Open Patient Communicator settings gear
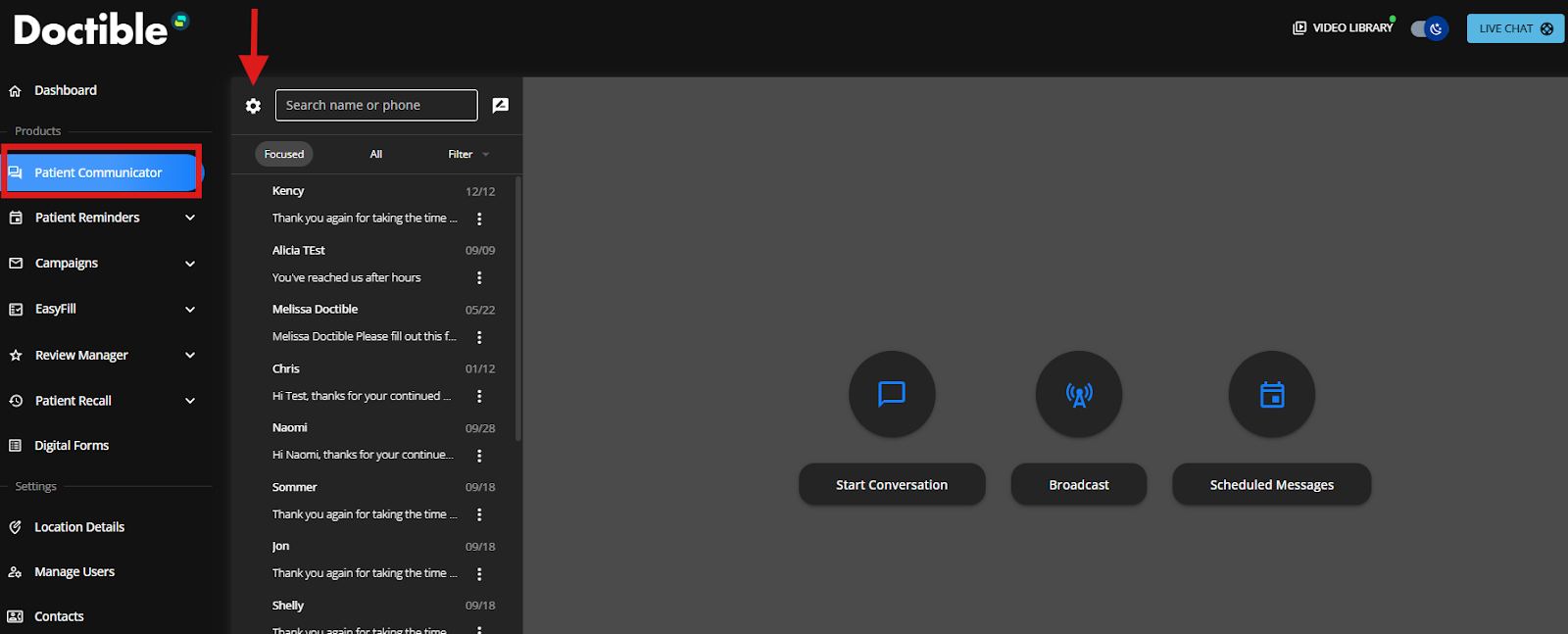 pos(253,106)
